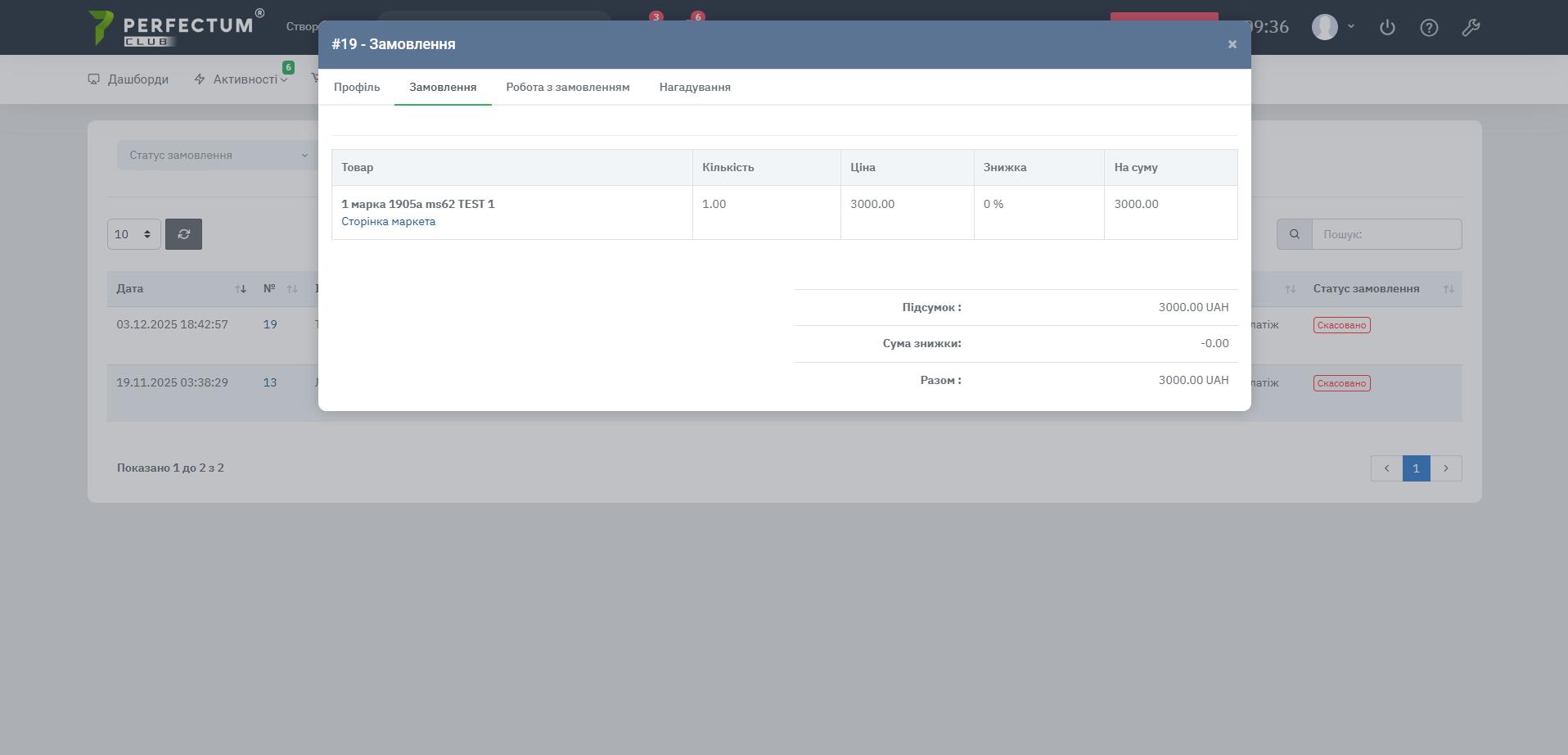Click the refresh table button
1568x755 pixels.
click(183, 234)
